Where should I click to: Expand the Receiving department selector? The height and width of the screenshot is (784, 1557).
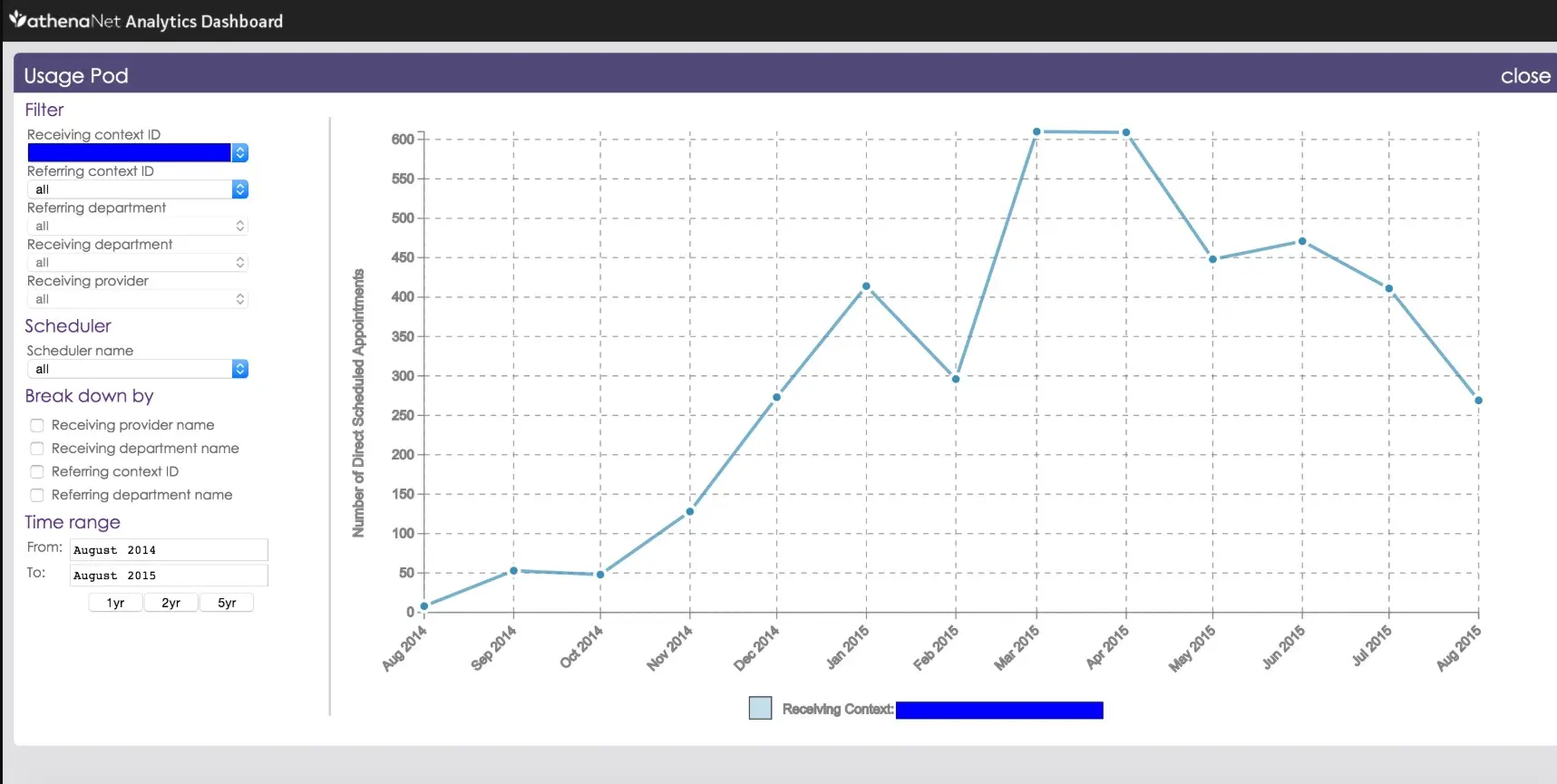pyautogui.click(x=138, y=263)
